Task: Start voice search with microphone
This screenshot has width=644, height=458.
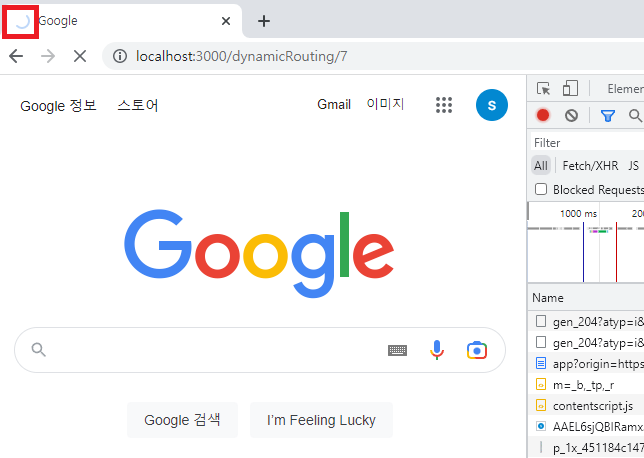Action: [437, 350]
